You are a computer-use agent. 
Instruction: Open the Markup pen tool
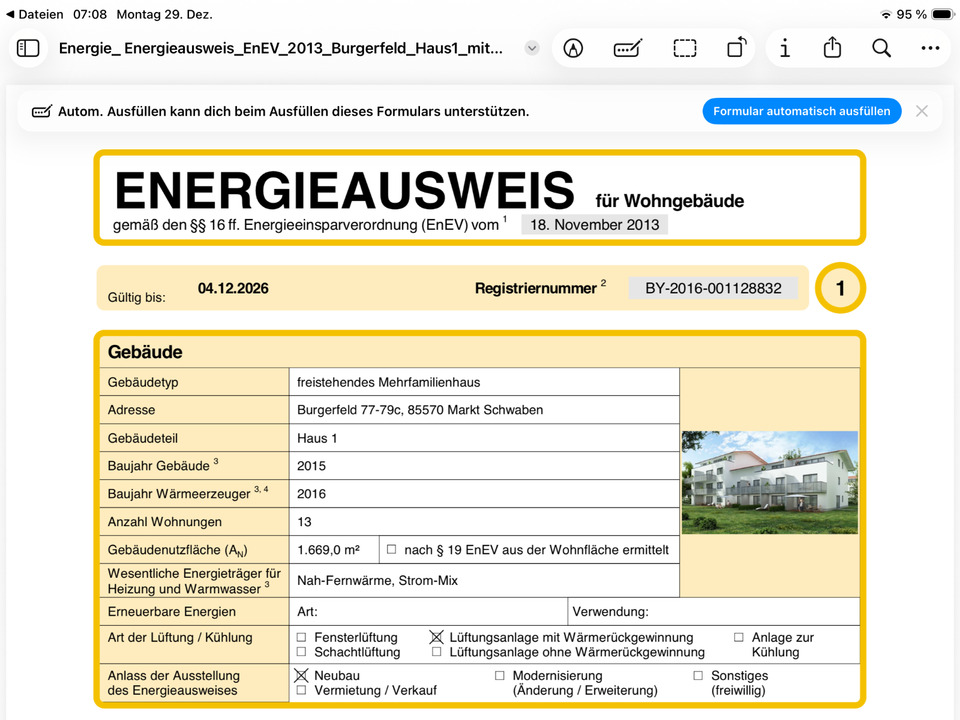click(x=573, y=48)
